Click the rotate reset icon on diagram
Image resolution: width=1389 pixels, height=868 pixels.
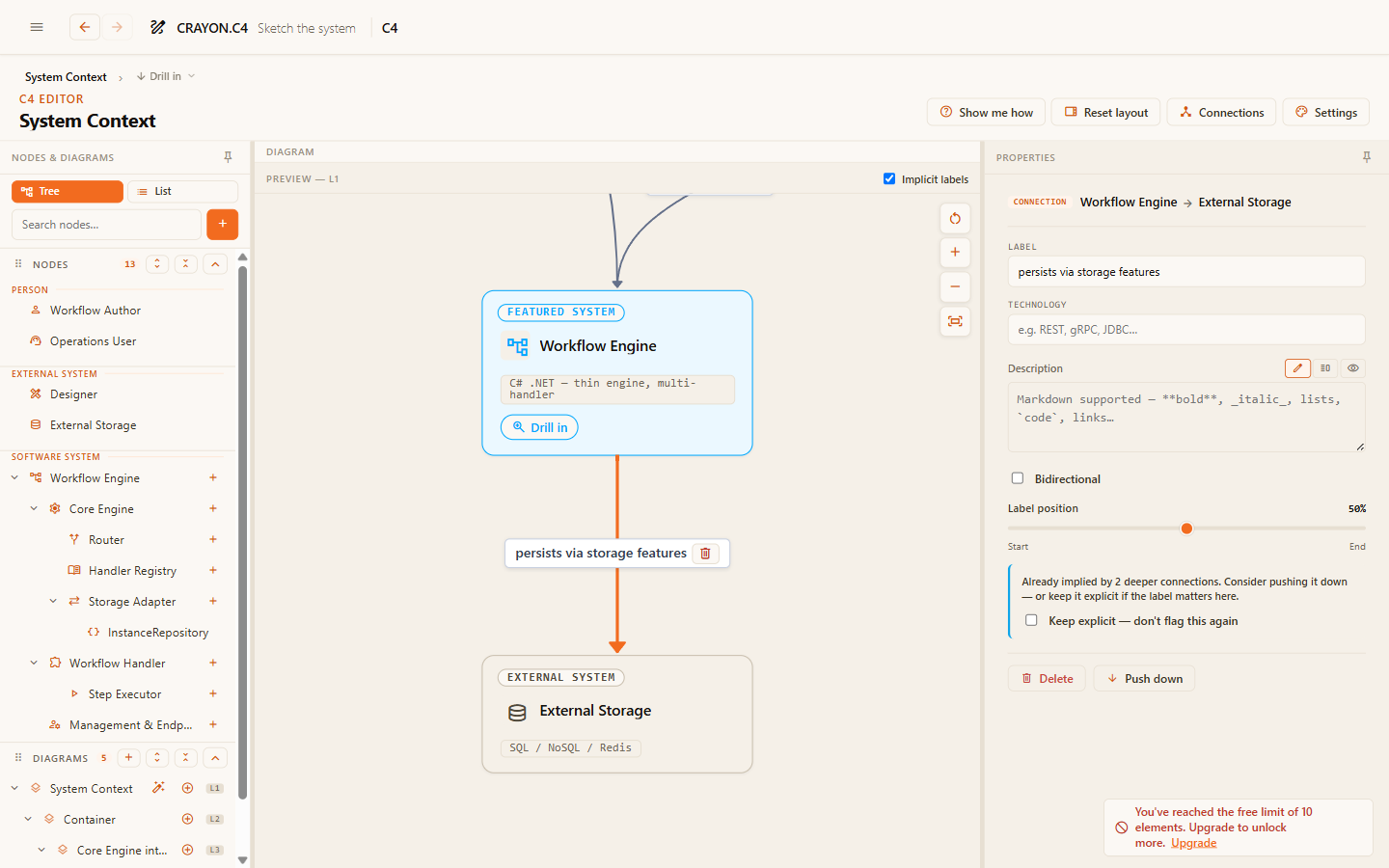tap(955, 218)
